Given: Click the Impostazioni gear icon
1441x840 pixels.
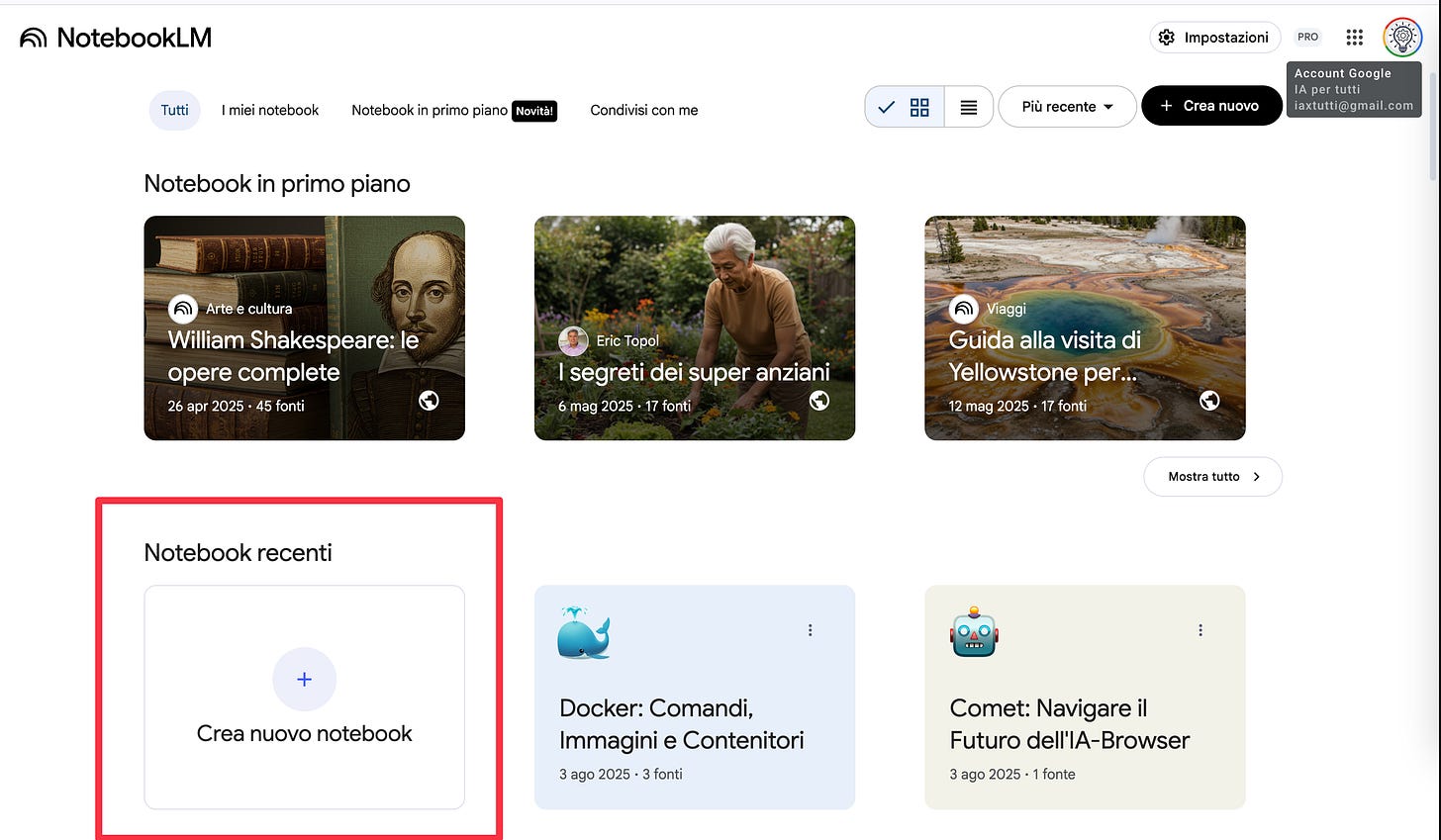Looking at the screenshot, I should (1167, 38).
